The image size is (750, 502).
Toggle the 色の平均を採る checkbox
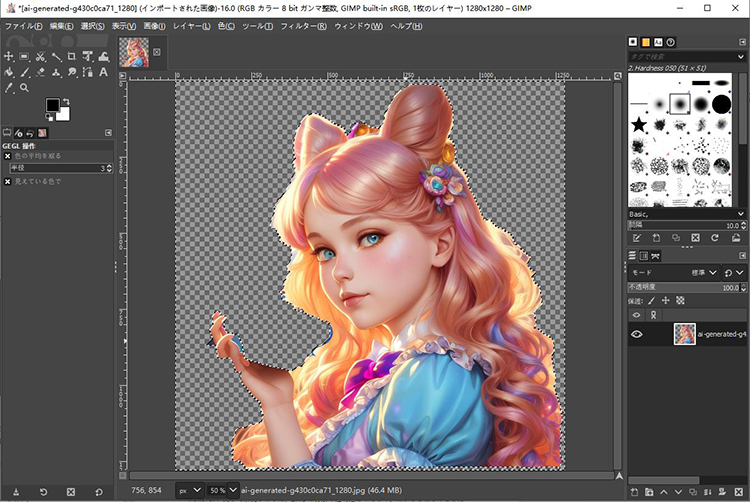(x=8, y=156)
